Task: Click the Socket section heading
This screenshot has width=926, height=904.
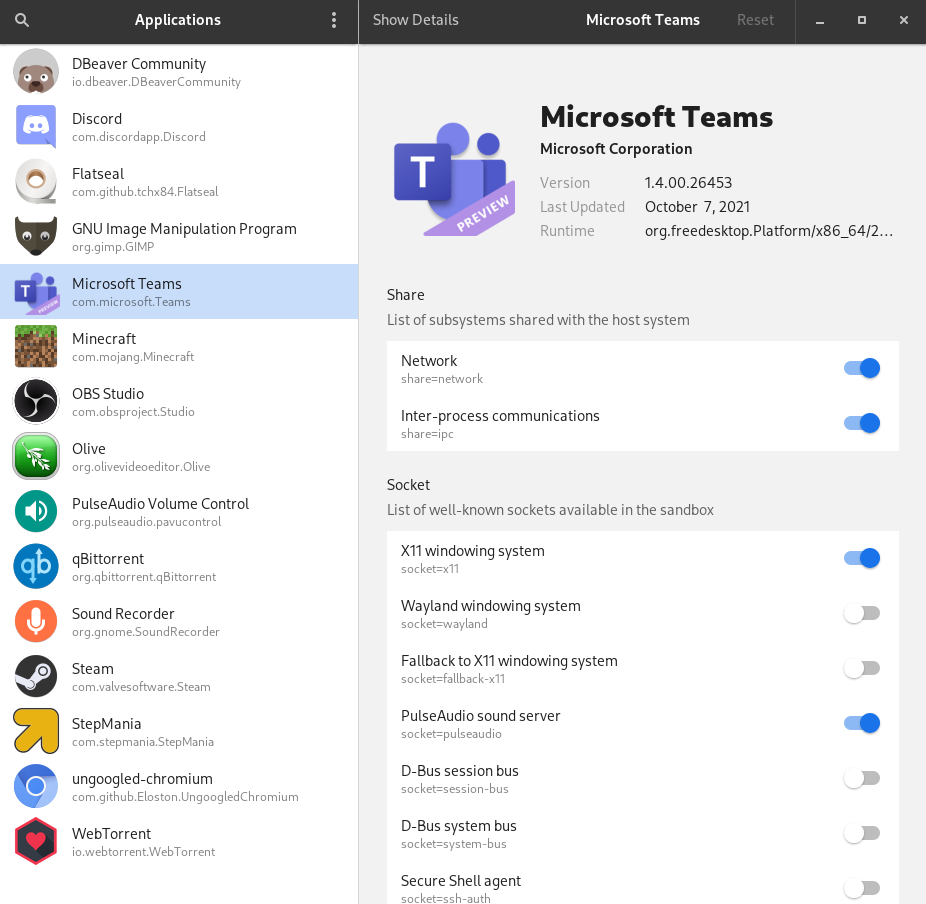Action: [408, 485]
